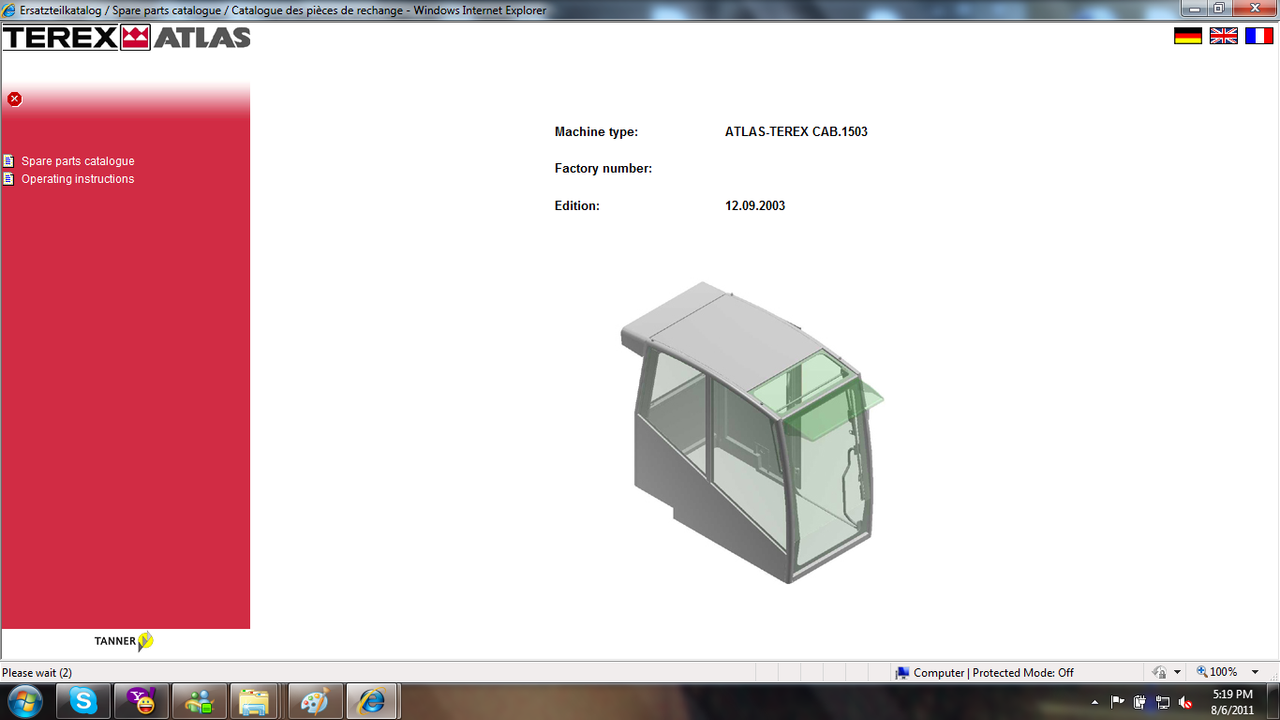Click document icon beside Spare parts catalogue
1280x720 pixels.
click(x=9, y=161)
